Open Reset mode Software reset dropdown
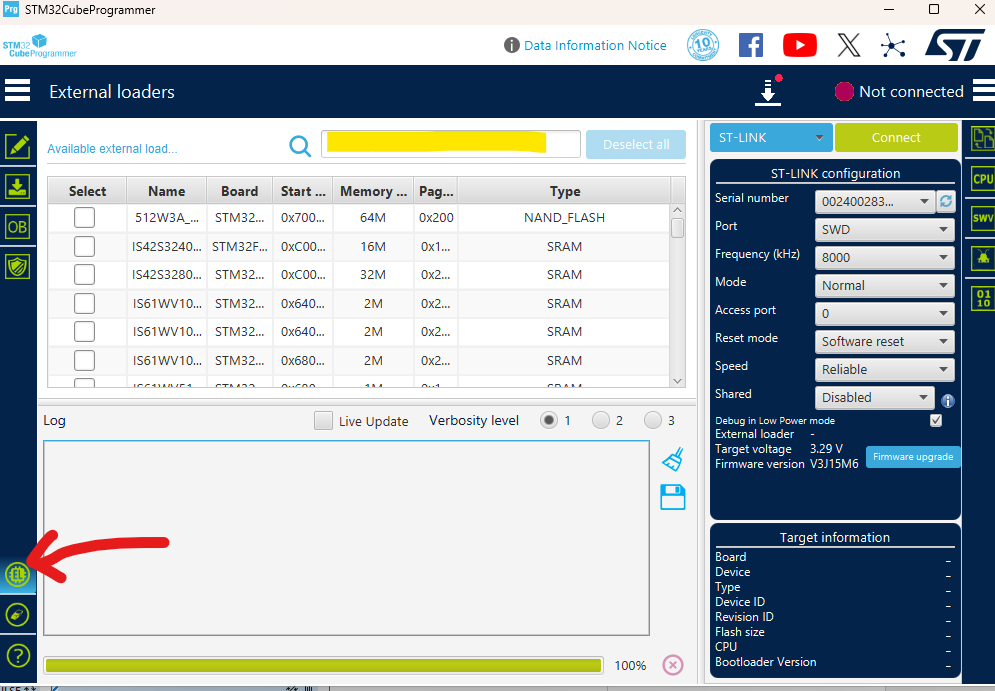This screenshot has width=995, height=691. (884, 341)
